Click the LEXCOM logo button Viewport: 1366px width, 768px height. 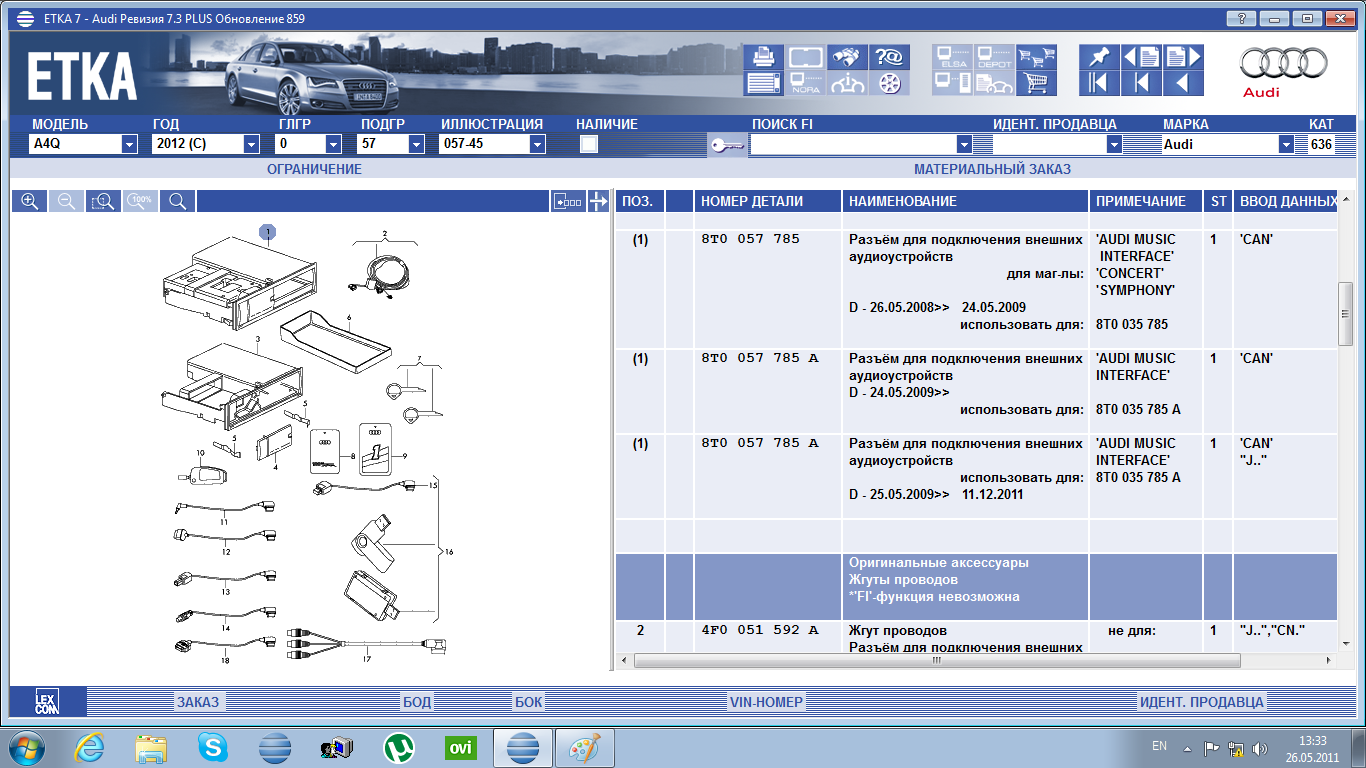(47, 702)
